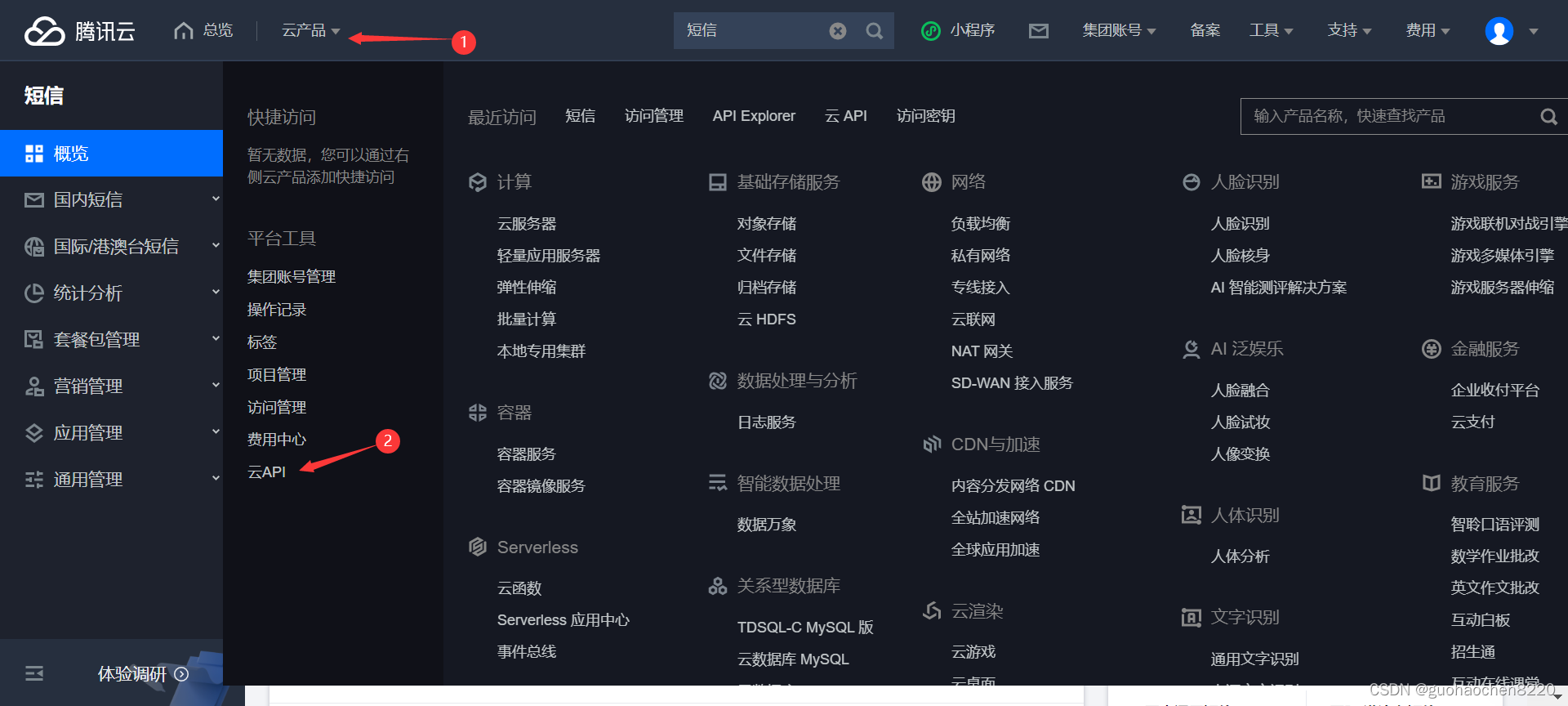Open the 小程序 mini program icon
Viewport: 1568px width, 706px height.
click(x=930, y=31)
